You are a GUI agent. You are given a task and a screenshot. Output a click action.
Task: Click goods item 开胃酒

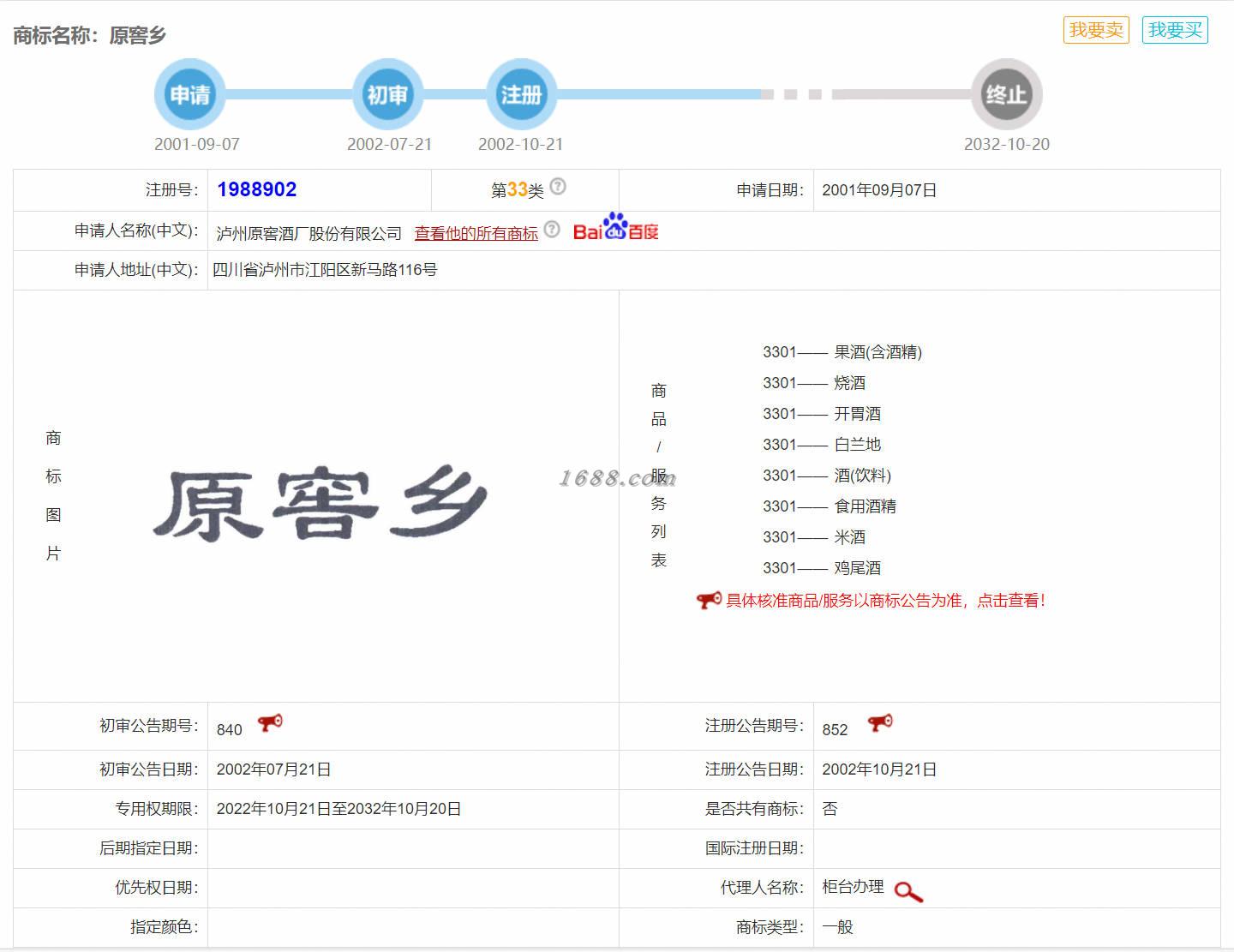point(858,414)
